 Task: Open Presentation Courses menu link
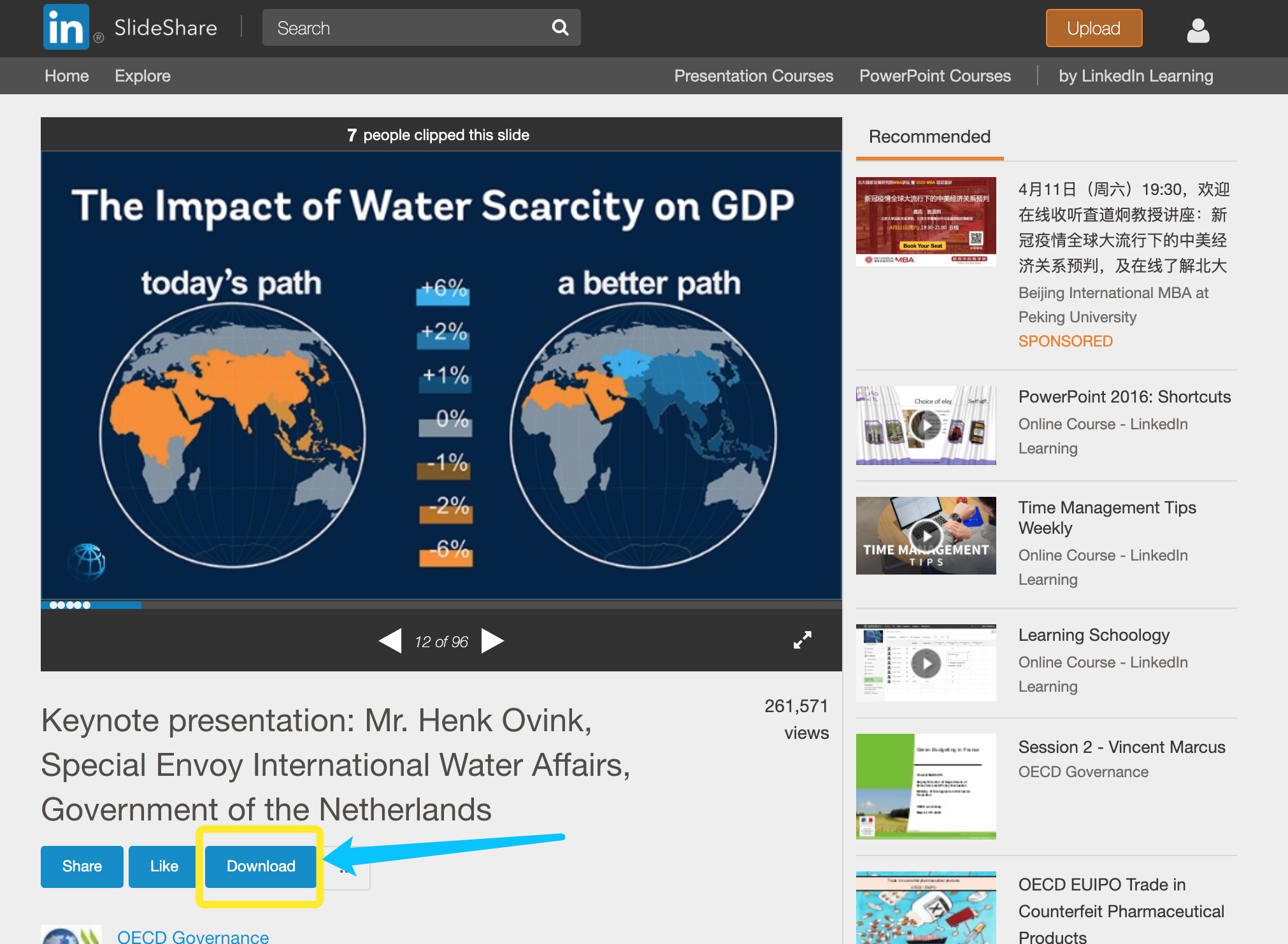coord(754,76)
